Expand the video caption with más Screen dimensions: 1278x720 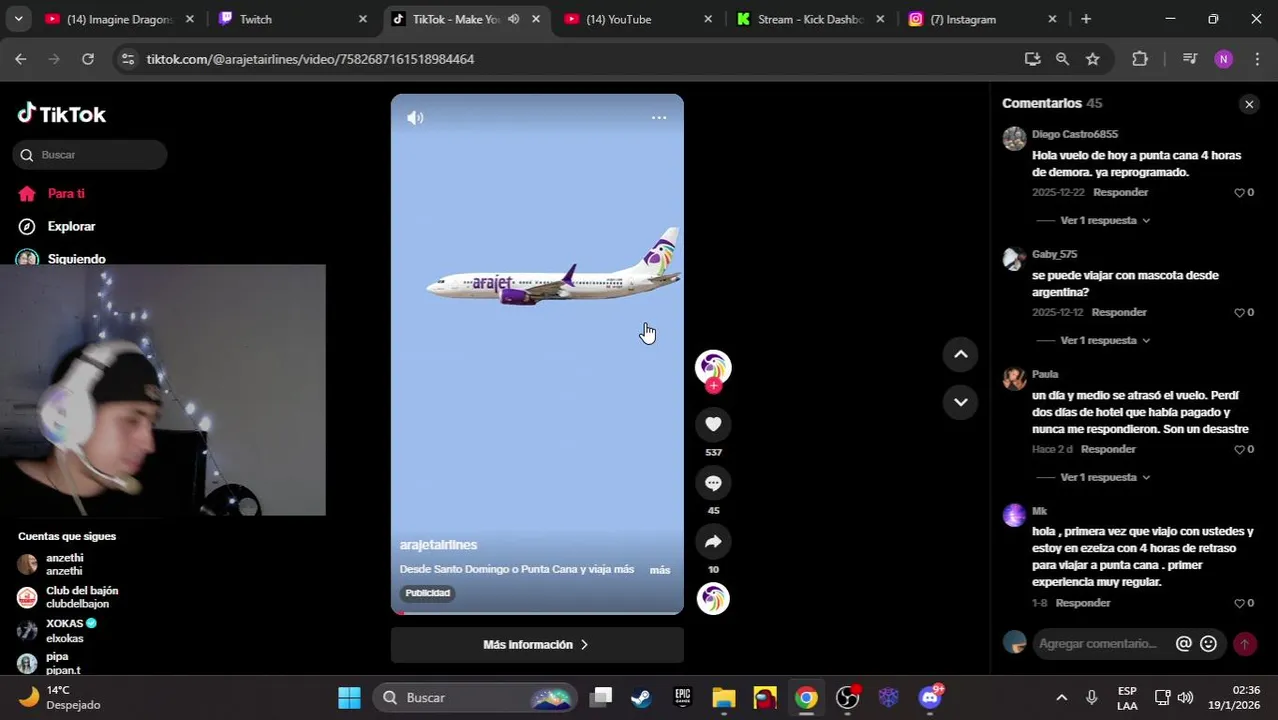[x=660, y=570]
